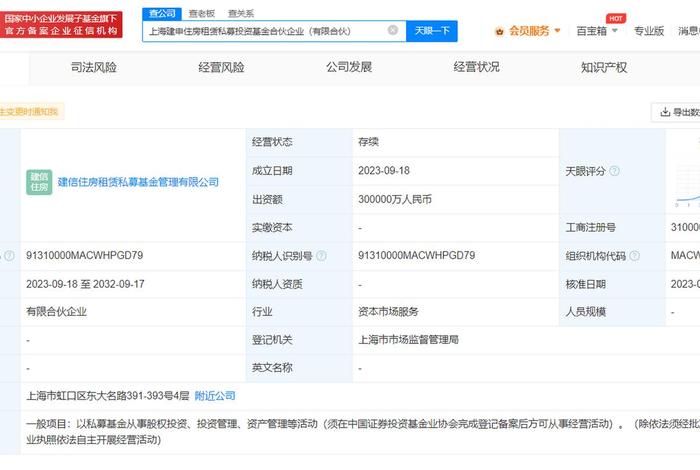Select the registrar 上海市市场监督管理局
The width and height of the screenshot is (700, 470).
pyautogui.click(x=408, y=340)
